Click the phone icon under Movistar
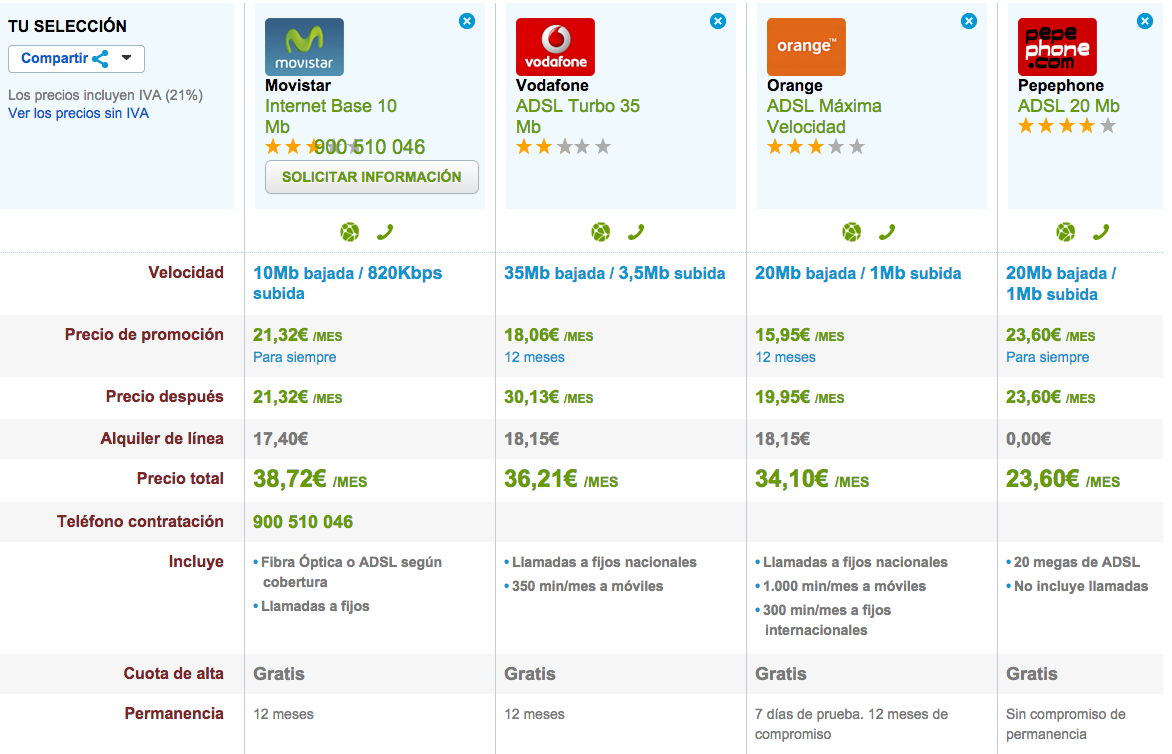The width and height of the screenshot is (1172, 754). [x=385, y=232]
